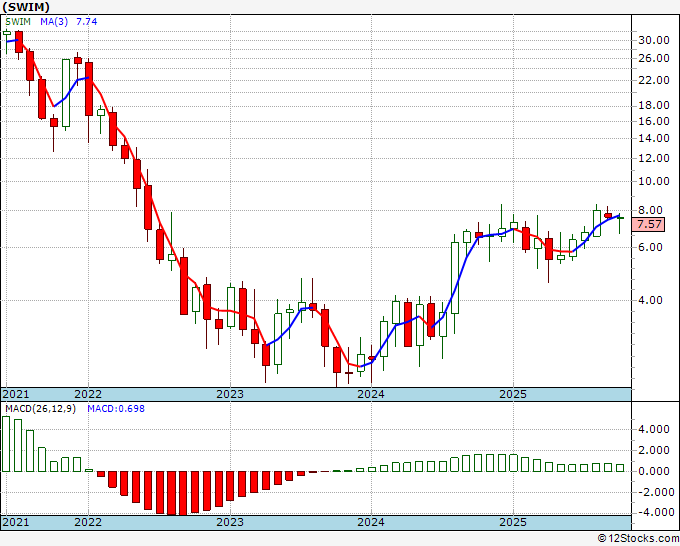Viewport: 680px width, 546px height.
Task: Select the 4.00 price axis label
Action: tap(651, 300)
